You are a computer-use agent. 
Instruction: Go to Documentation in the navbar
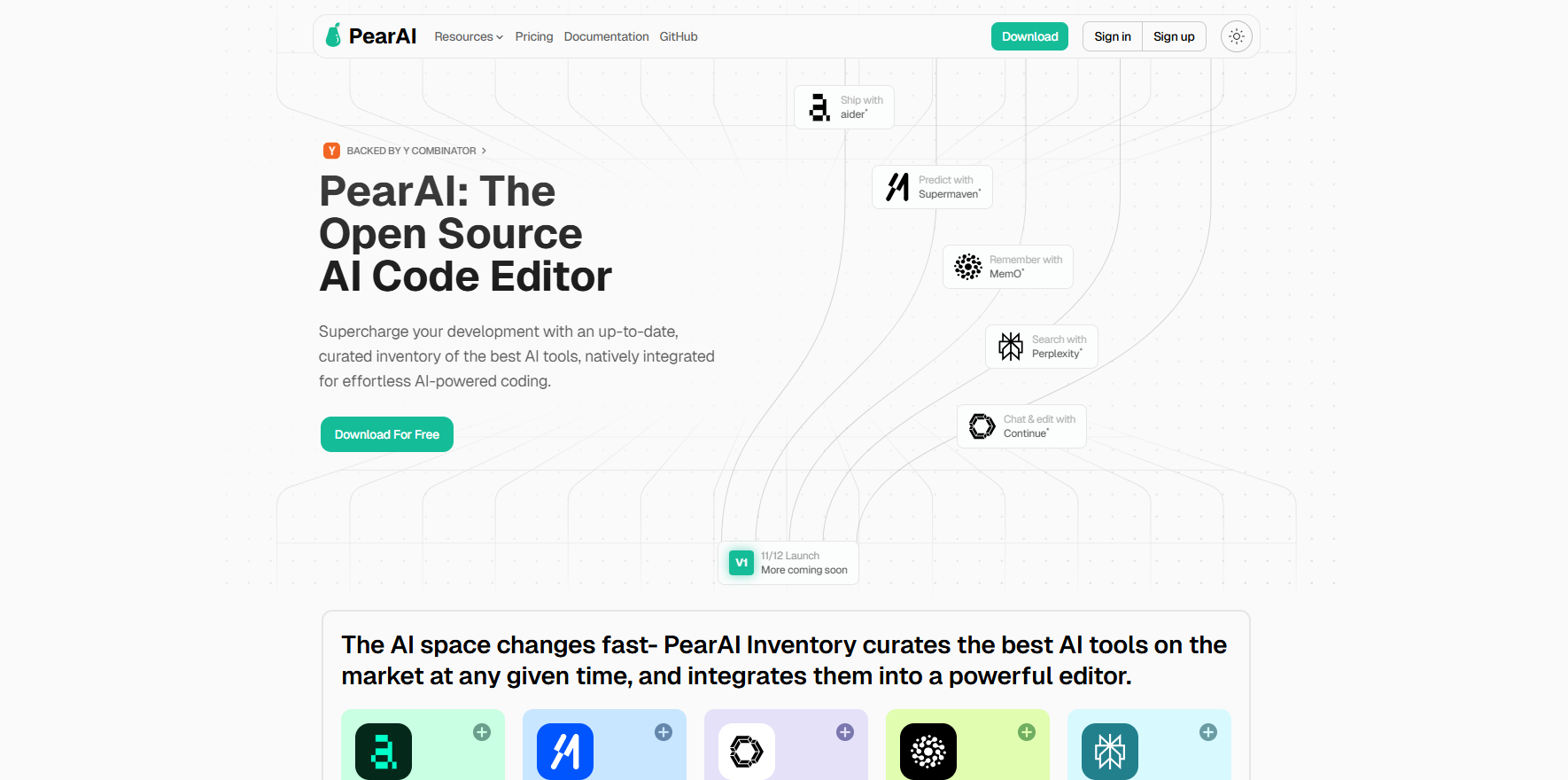coord(607,36)
